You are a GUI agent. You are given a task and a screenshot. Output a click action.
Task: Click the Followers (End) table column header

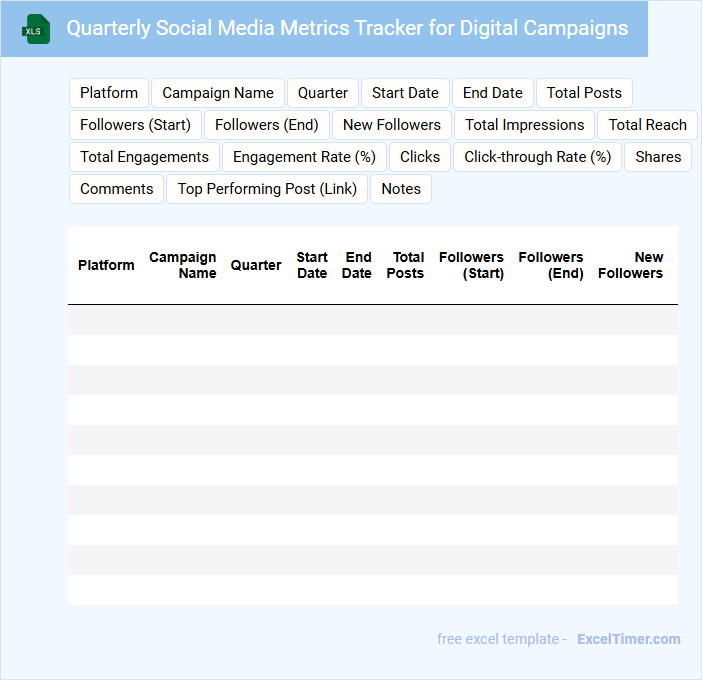click(x=551, y=265)
